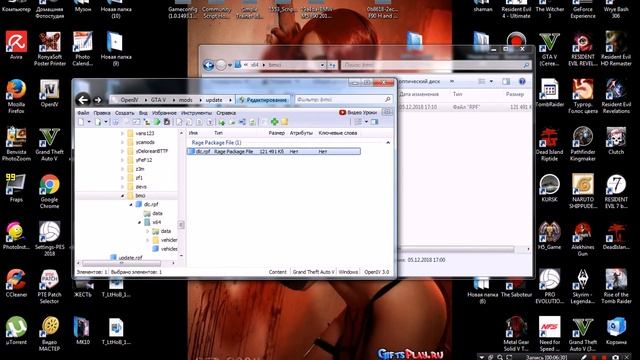Click the yellow folder toolbar icon in OpenIV
Image resolution: width=640 pixels, height=360 pixels.
coord(284,122)
